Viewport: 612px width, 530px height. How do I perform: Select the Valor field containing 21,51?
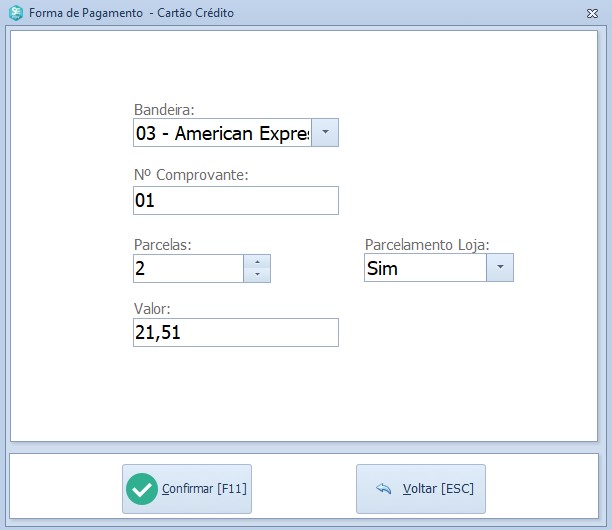tap(235, 332)
